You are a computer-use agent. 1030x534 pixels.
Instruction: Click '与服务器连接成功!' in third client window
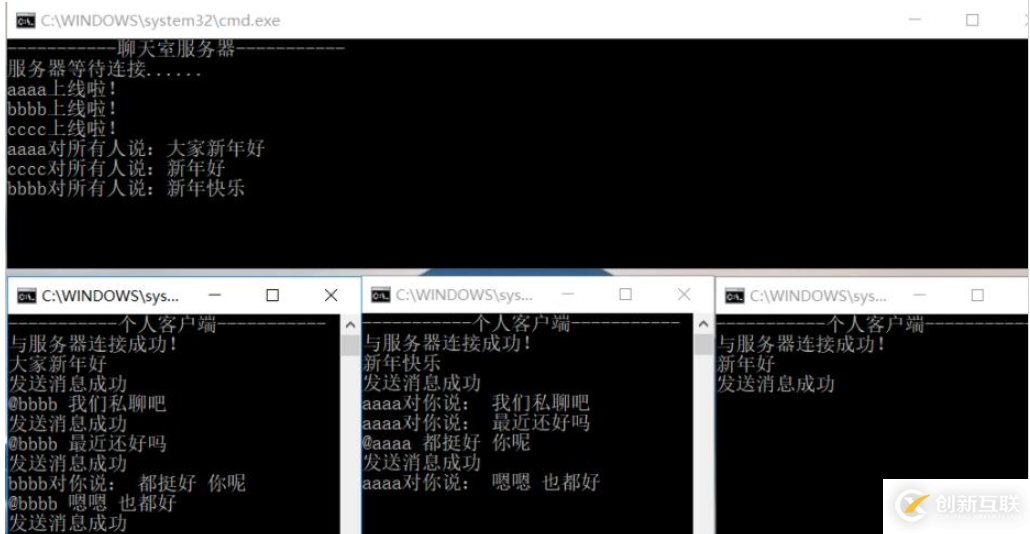(x=801, y=344)
